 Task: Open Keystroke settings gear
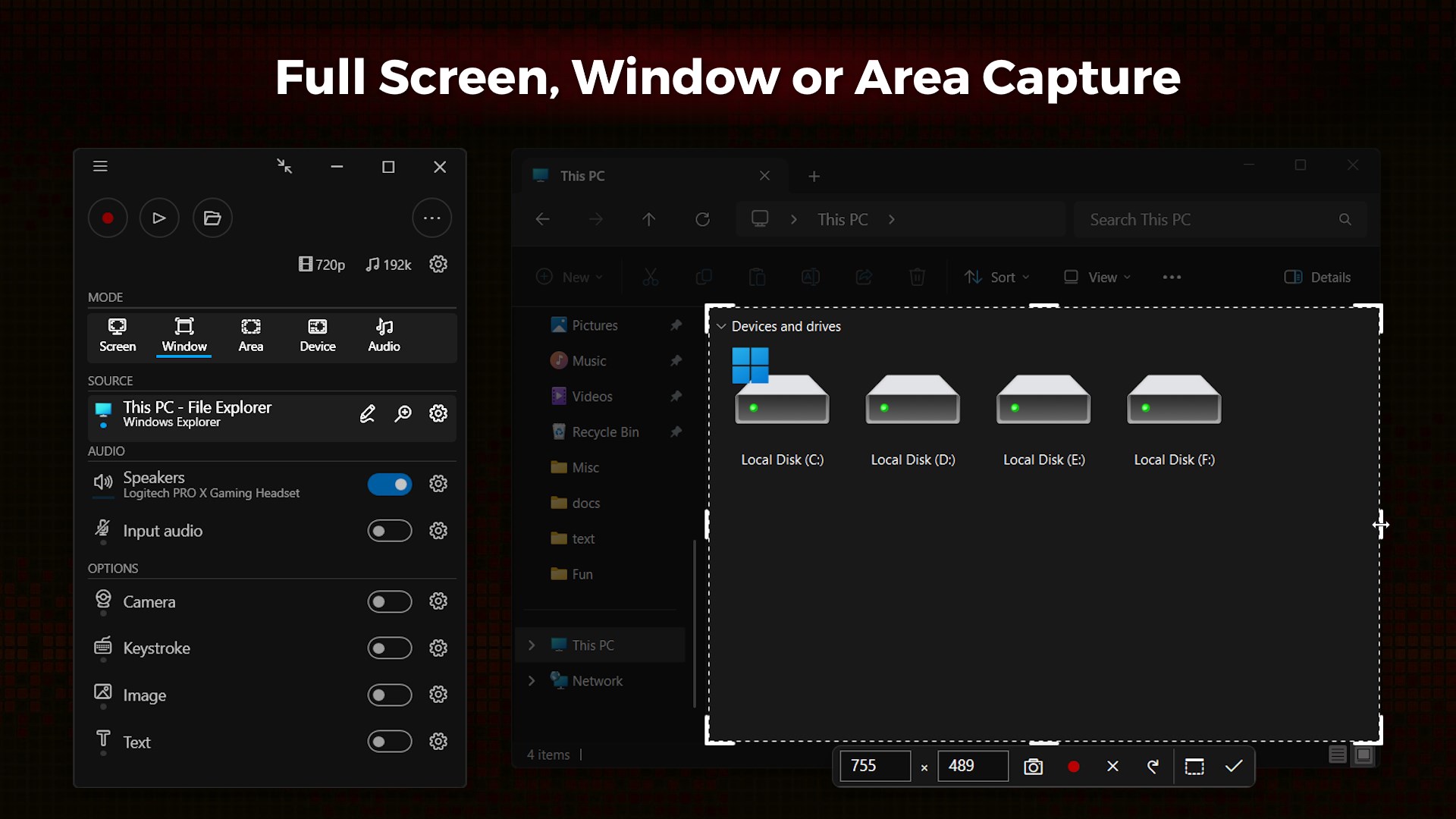(x=438, y=648)
